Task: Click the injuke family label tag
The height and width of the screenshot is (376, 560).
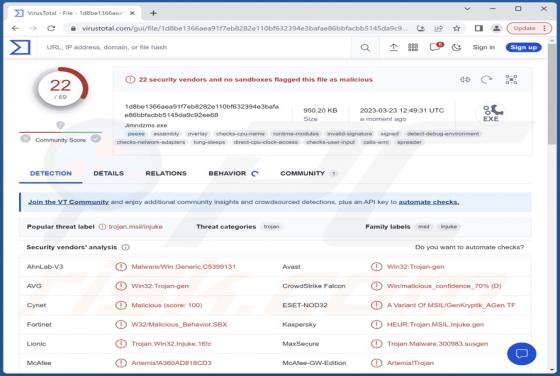Action: [x=449, y=227]
